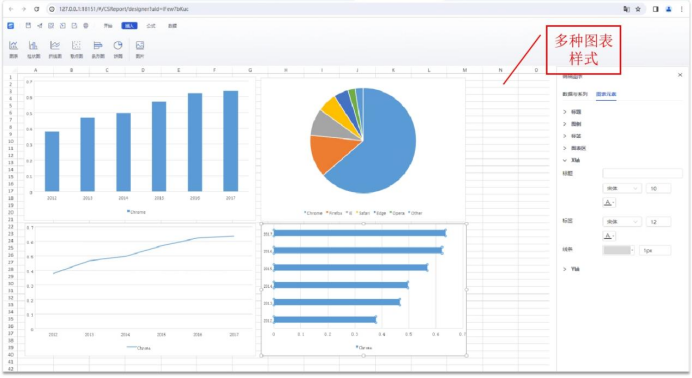Insert a scatter chart from toolbar
This screenshot has height=378, width=692.
pyautogui.click(x=76, y=49)
